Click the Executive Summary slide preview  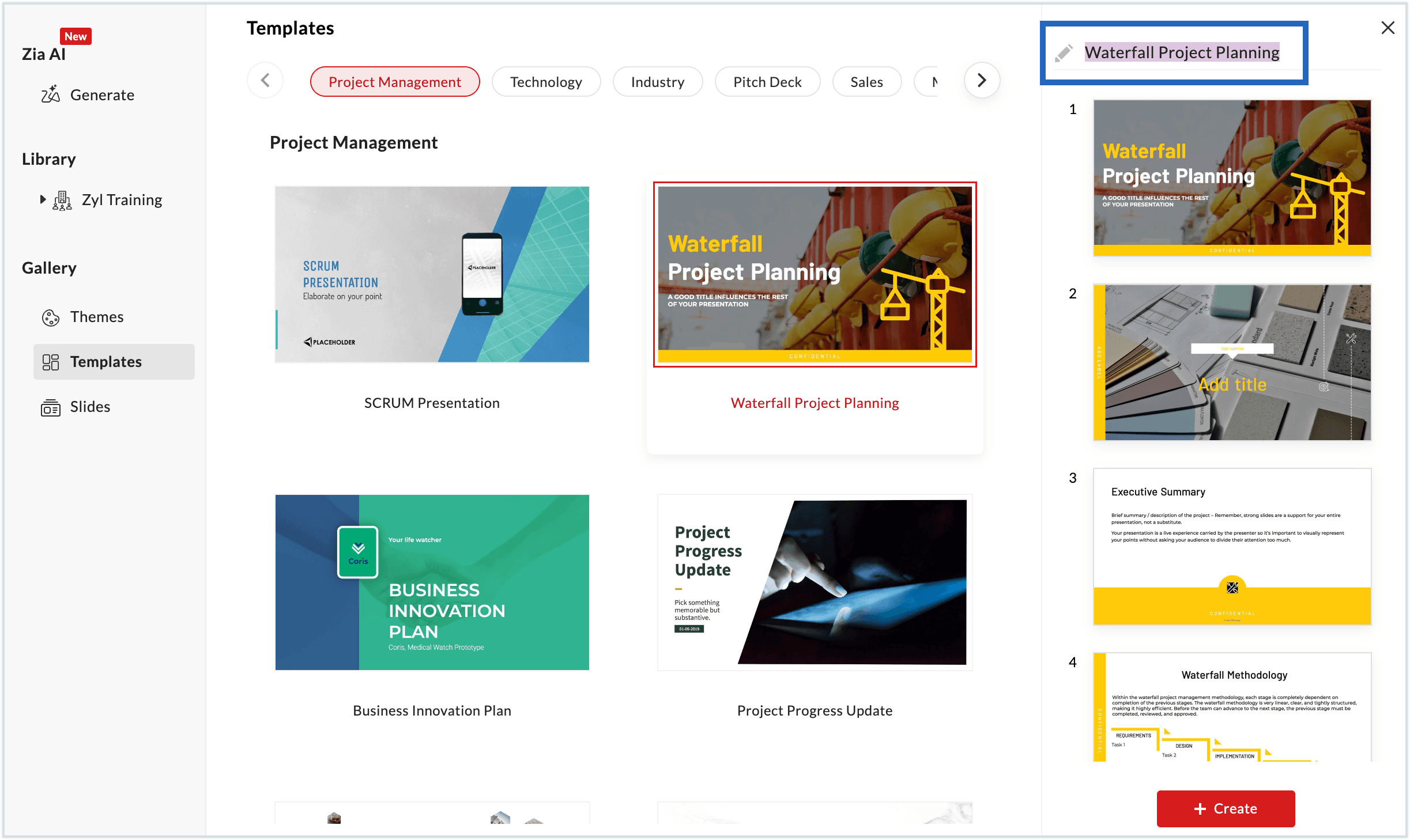pyautogui.click(x=1231, y=547)
